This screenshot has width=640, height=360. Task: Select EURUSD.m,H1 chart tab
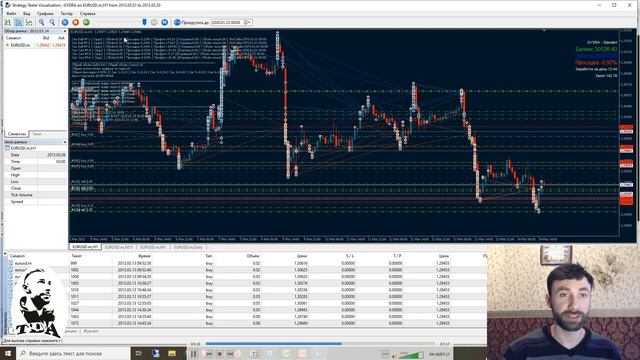(x=85, y=247)
